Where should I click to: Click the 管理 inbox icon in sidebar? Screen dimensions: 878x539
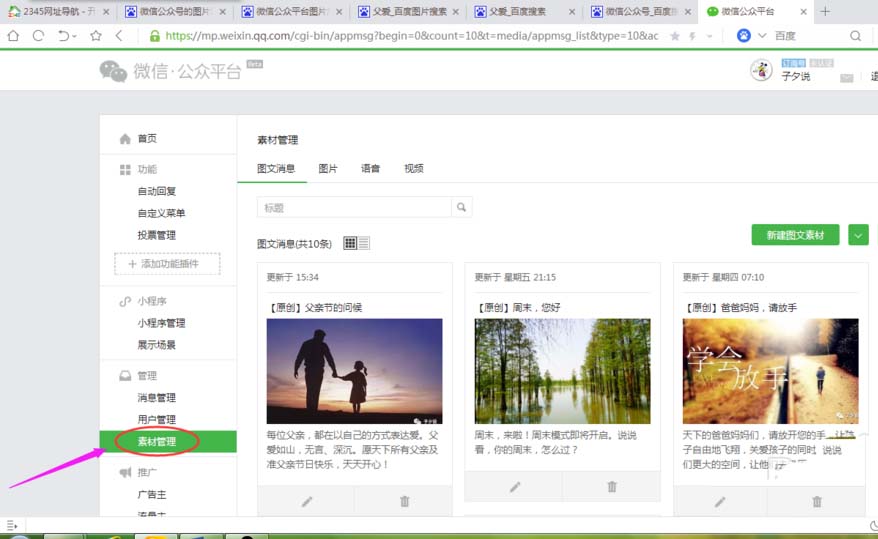point(125,376)
